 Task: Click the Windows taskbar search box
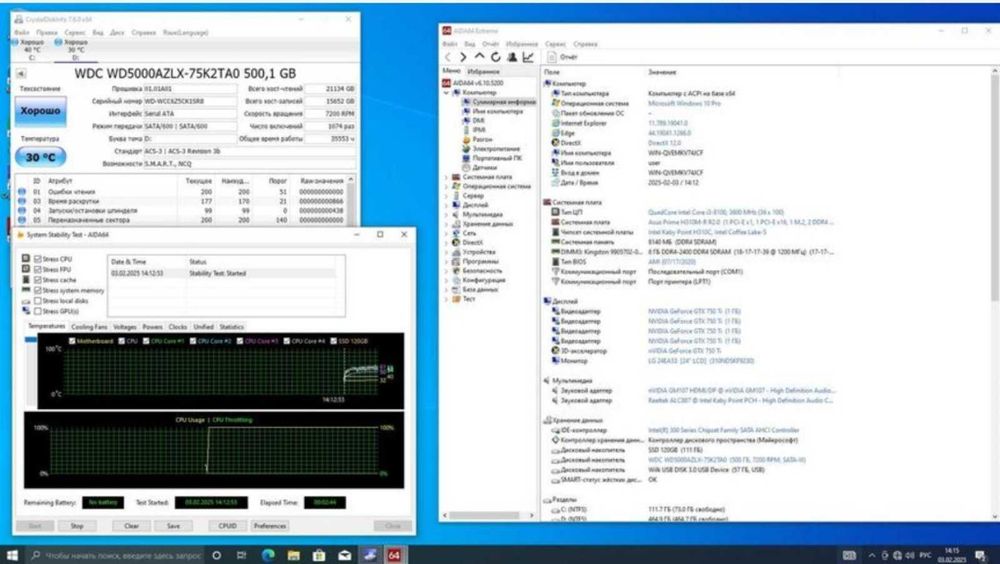click(117, 555)
